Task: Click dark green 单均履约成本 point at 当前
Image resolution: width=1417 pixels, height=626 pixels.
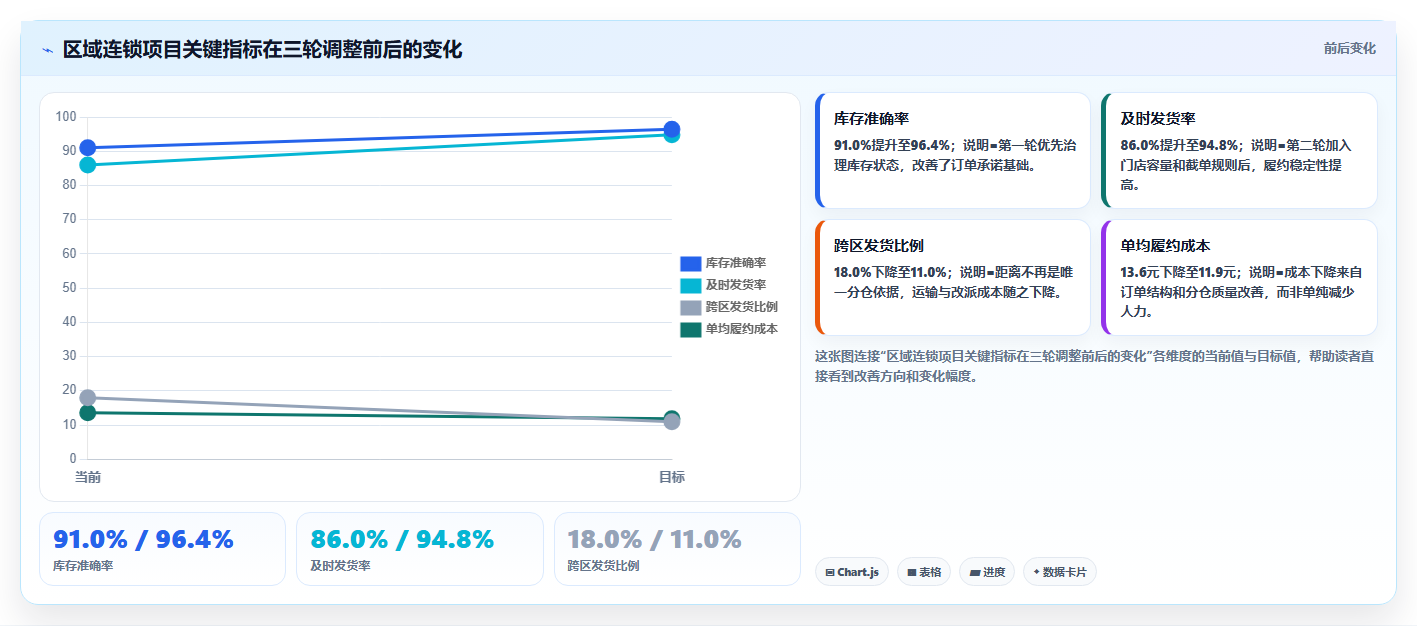Action: 88,413
